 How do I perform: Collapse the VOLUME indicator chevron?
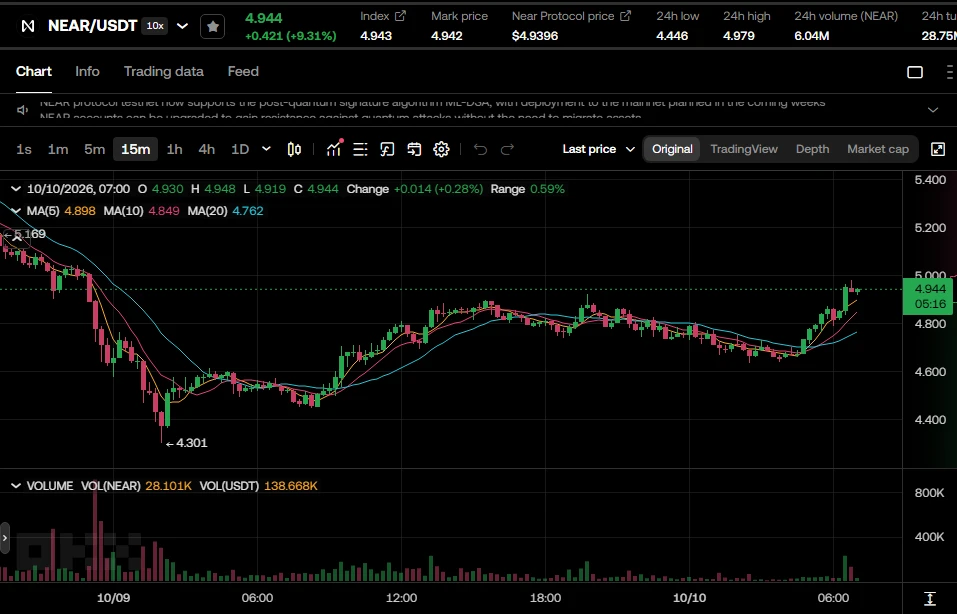pos(16,486)
